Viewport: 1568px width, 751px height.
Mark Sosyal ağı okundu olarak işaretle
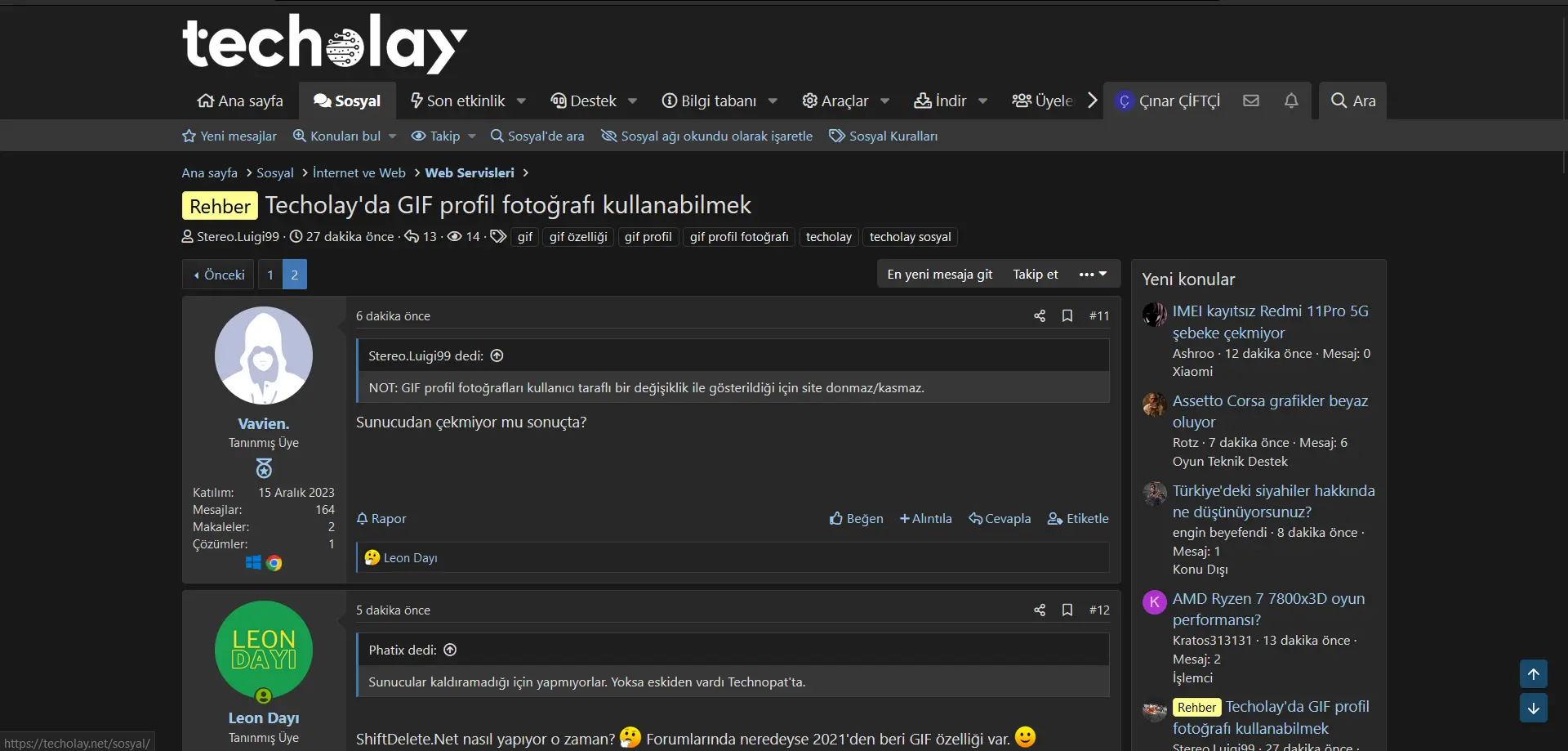click(707, 136)
